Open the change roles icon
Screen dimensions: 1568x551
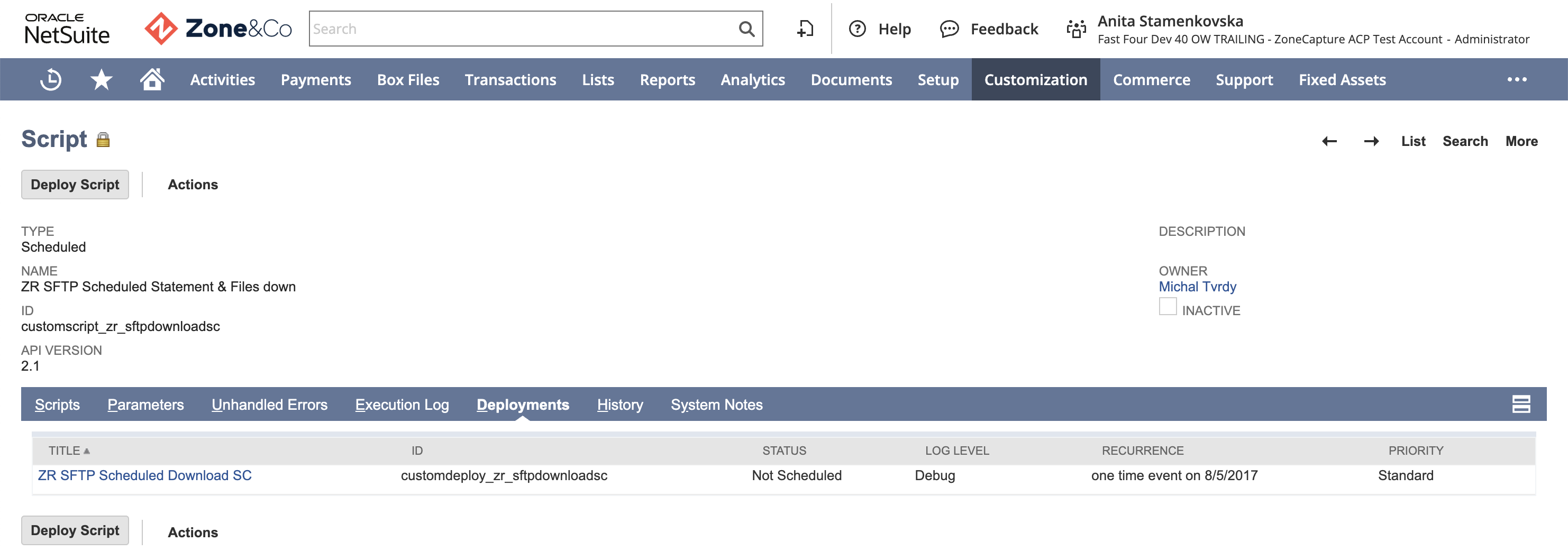point(1076,29)
